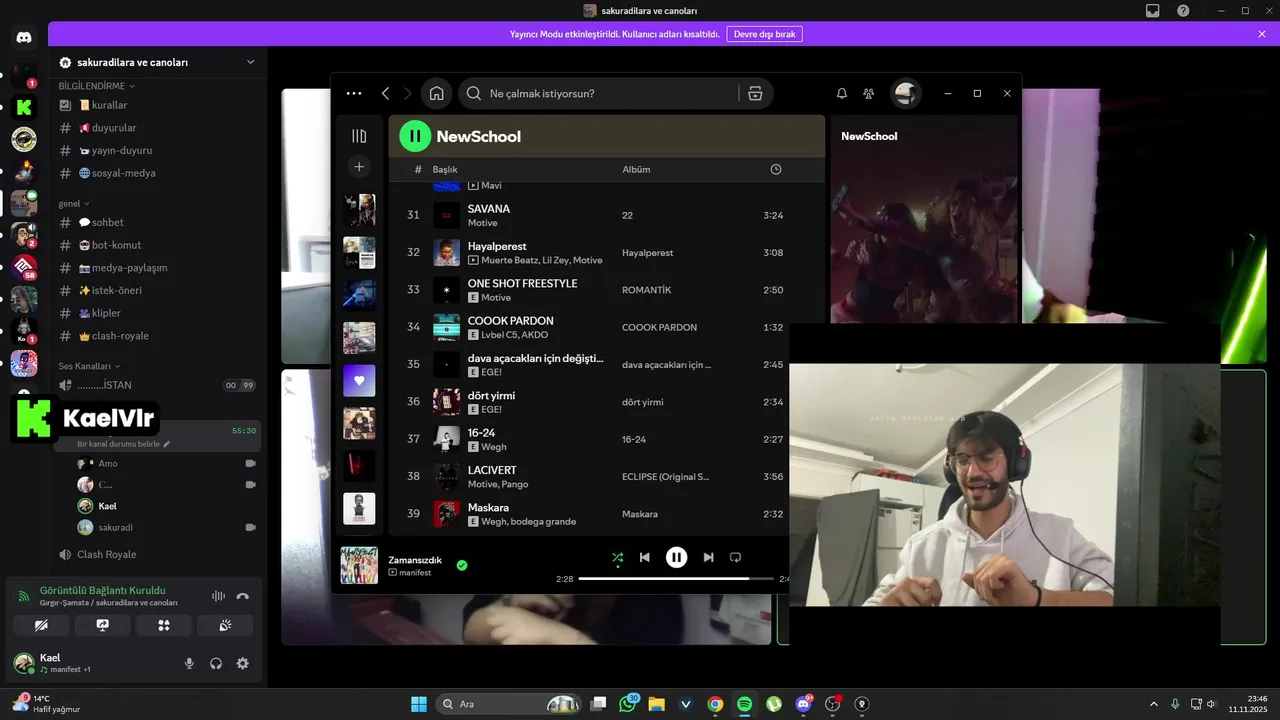Open Zamansızdık now-playing cover thumbnail

(359, 565)
